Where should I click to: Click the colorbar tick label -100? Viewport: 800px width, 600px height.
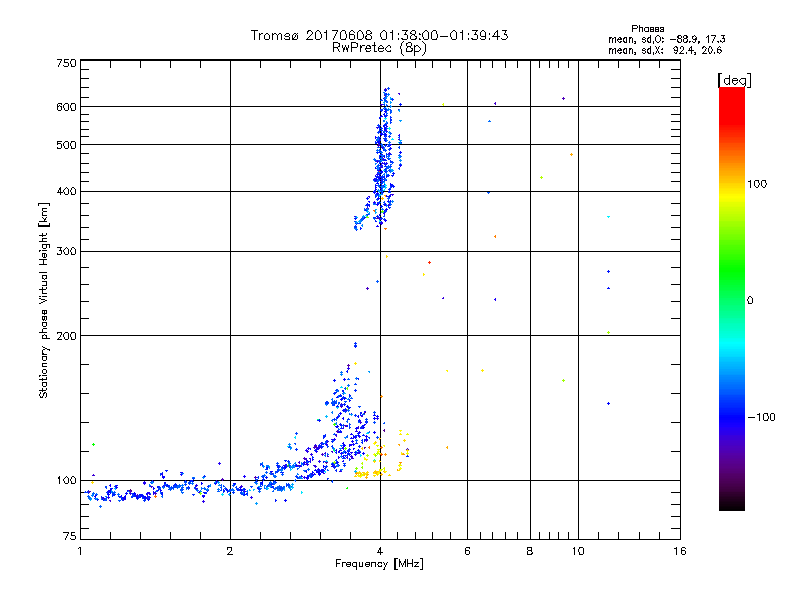click(763, 417)
